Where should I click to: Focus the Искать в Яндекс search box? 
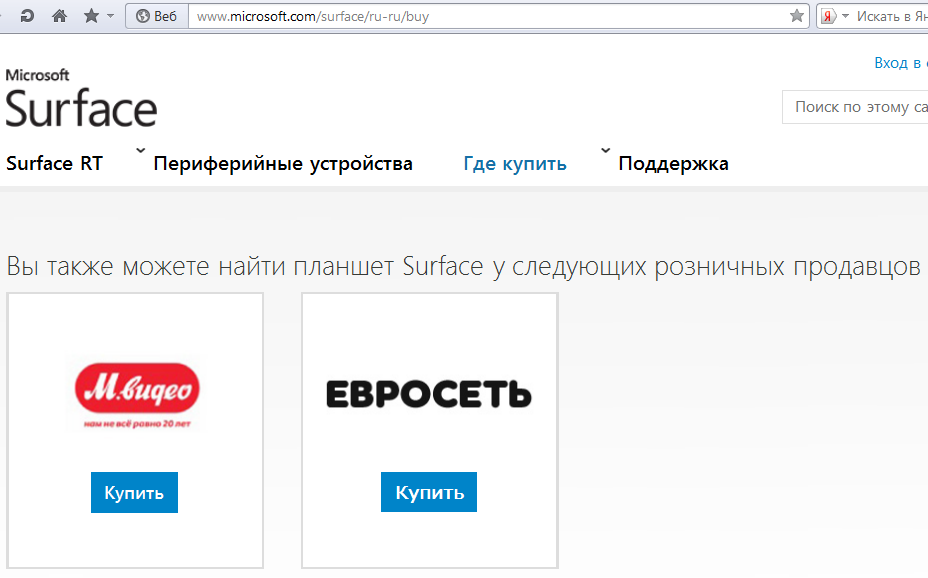tap(891, 16)
